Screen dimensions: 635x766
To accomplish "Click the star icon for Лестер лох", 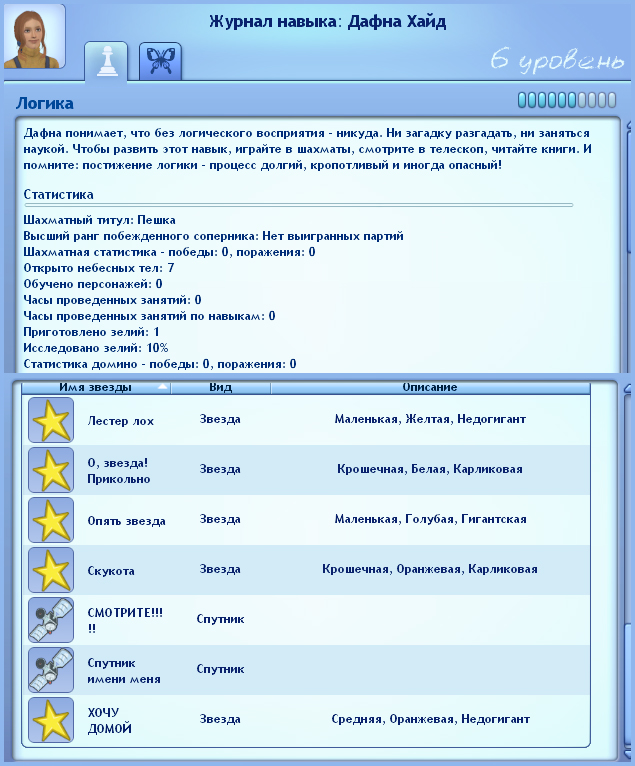I will tap(51, 420).
